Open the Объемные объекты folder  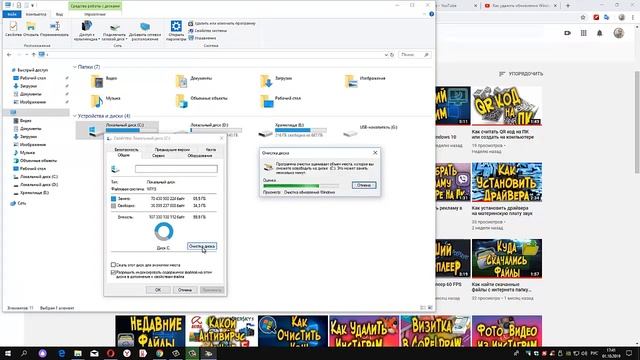click(202, 100)
